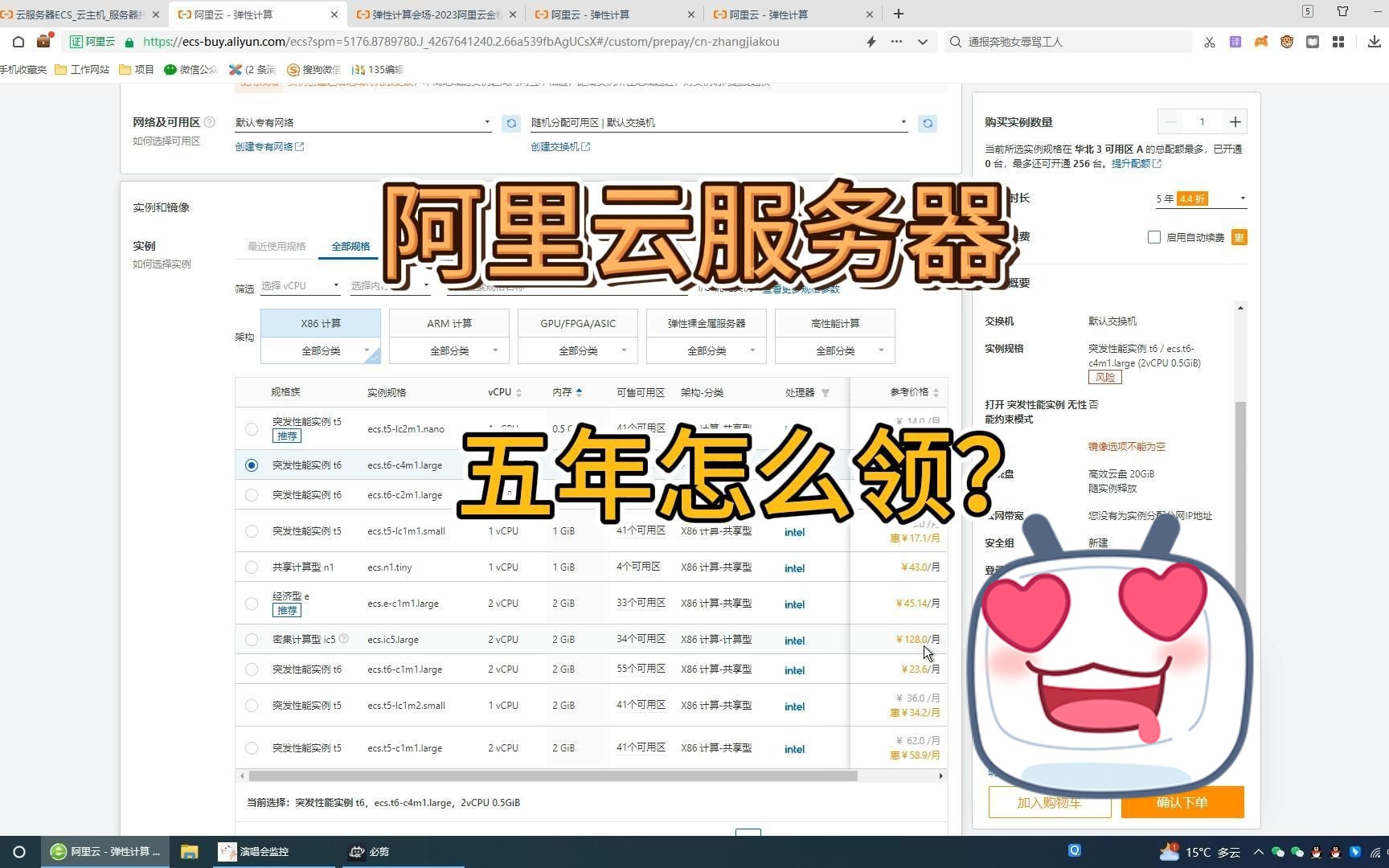
Task: Expand X86 计算 全部分类 dropdown
Action: tap(321, 350)
